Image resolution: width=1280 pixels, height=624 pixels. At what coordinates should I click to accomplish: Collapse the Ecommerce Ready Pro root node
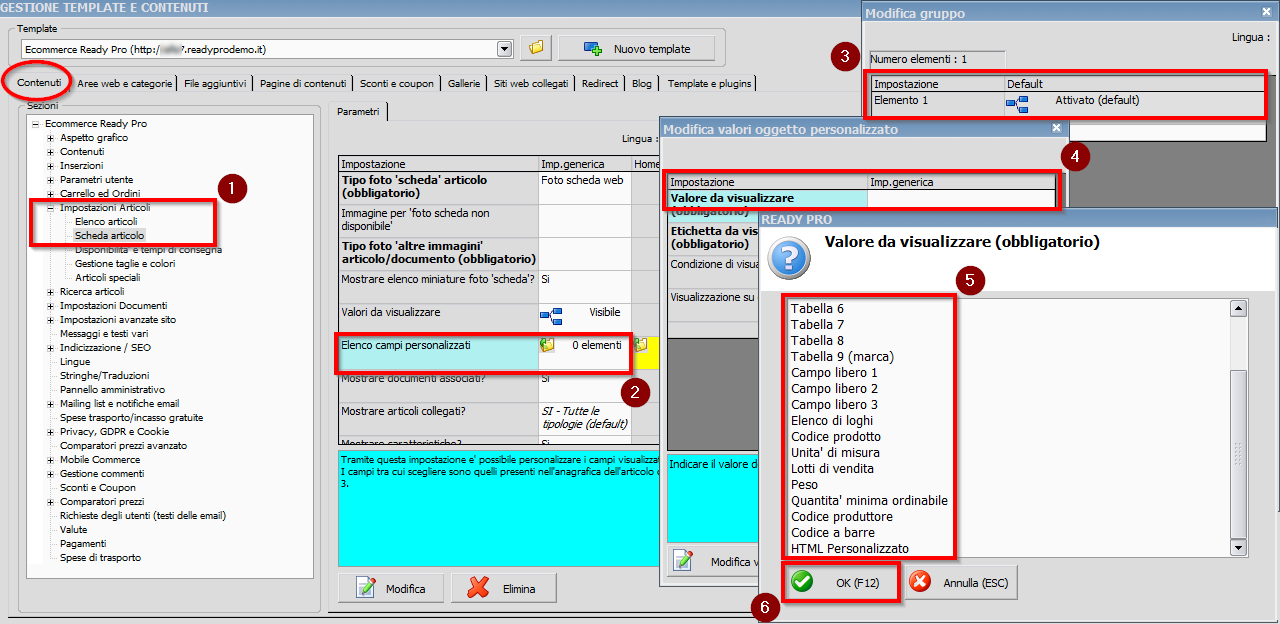point(36,124)
